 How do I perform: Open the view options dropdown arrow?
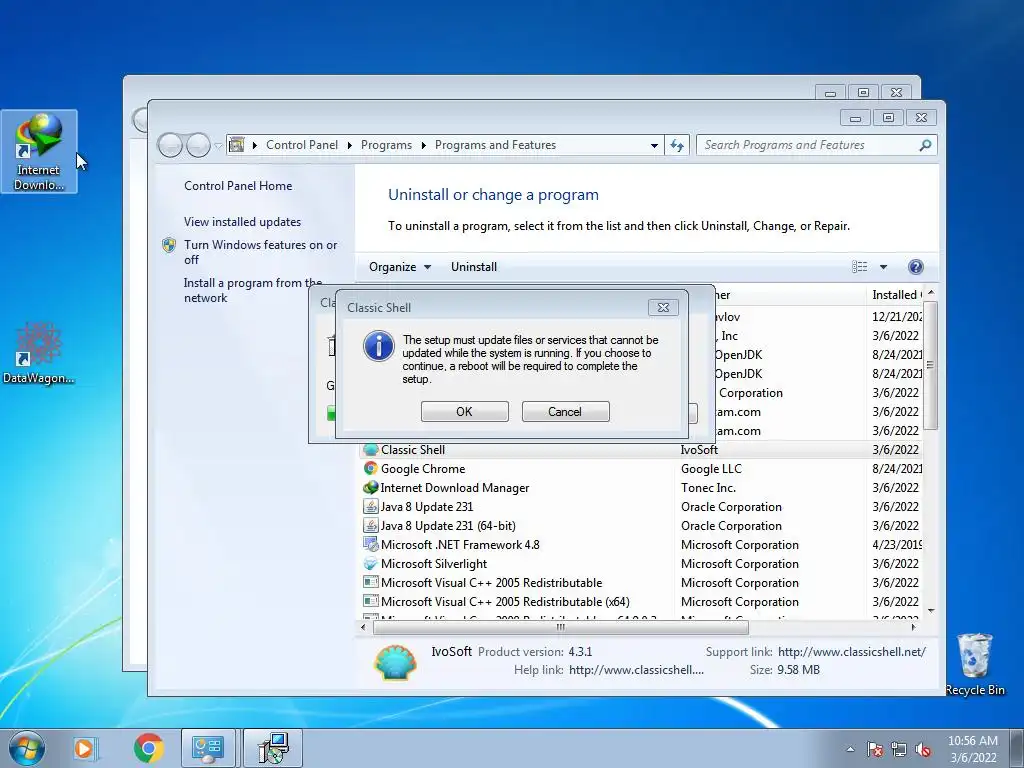883,266
